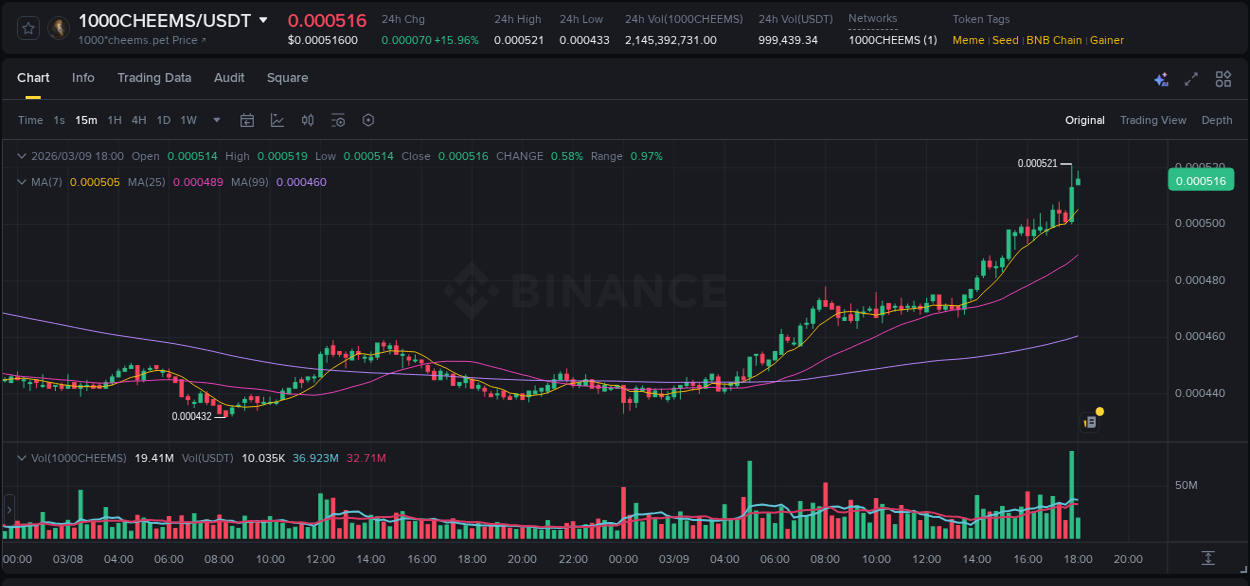
Task: Open the indicators list icon
Action: point(338,120)
